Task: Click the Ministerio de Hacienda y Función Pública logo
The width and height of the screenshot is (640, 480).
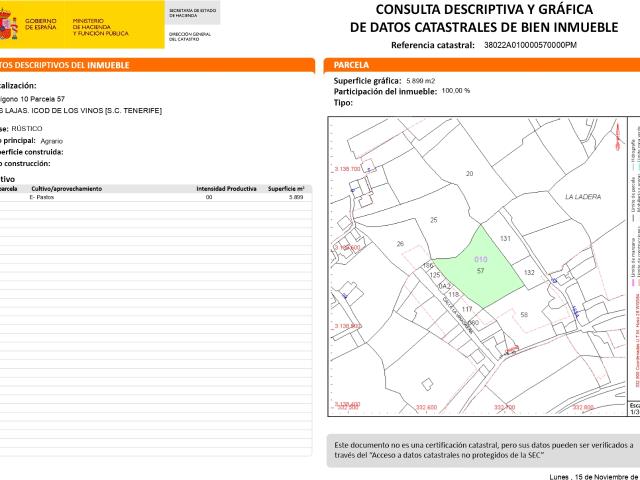Action: tap(101, 27)
